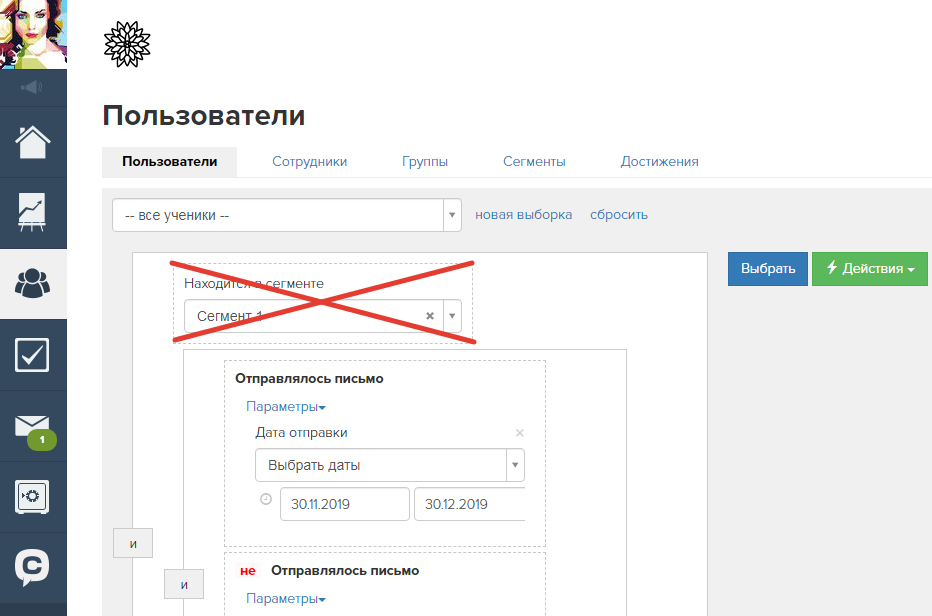Switch to the Достижения tab
Viewport: 932px width, 616px height.
(660, 162)
